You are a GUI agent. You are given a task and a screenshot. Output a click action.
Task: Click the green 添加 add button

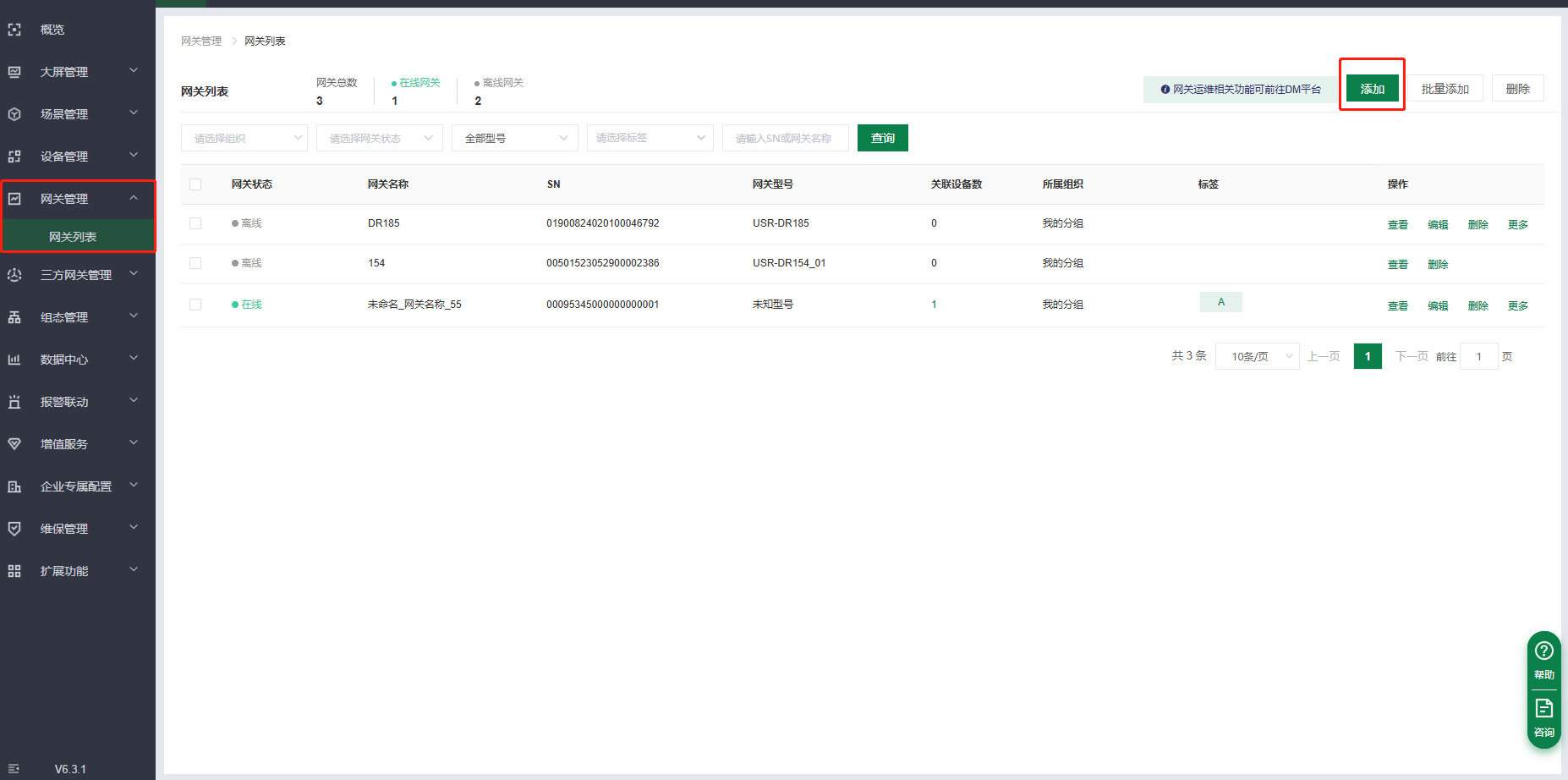coord(1372,89)
